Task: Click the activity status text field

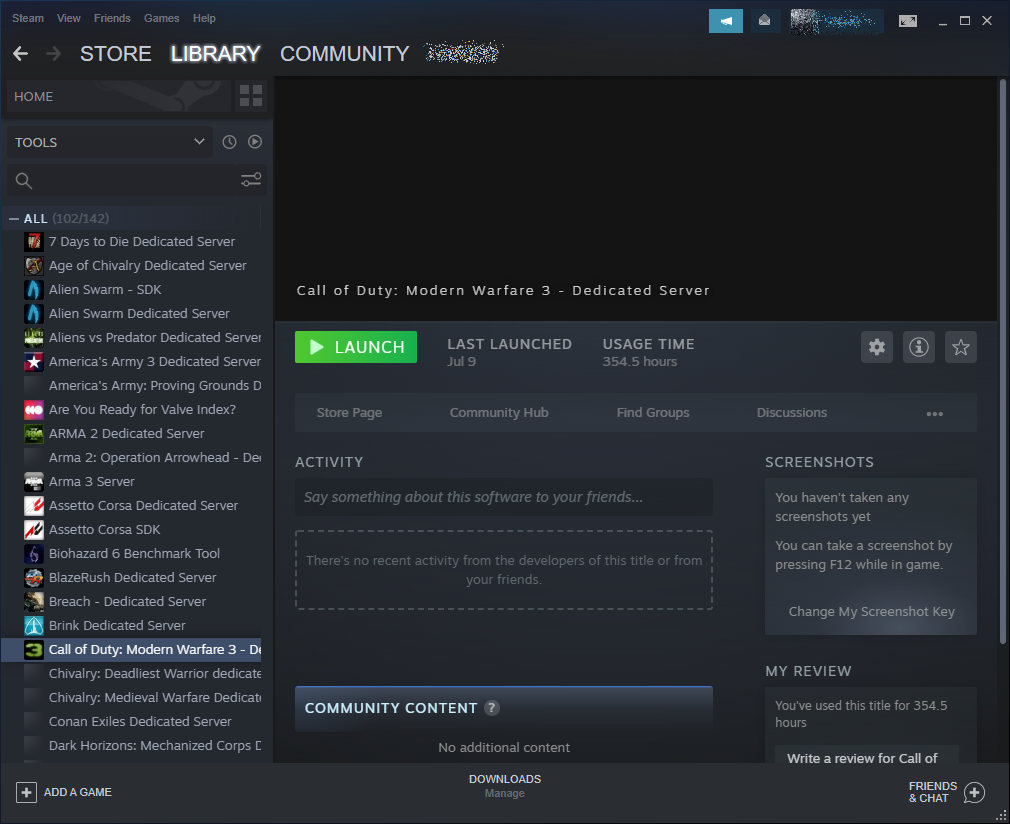Action: [x=504, y=497]
